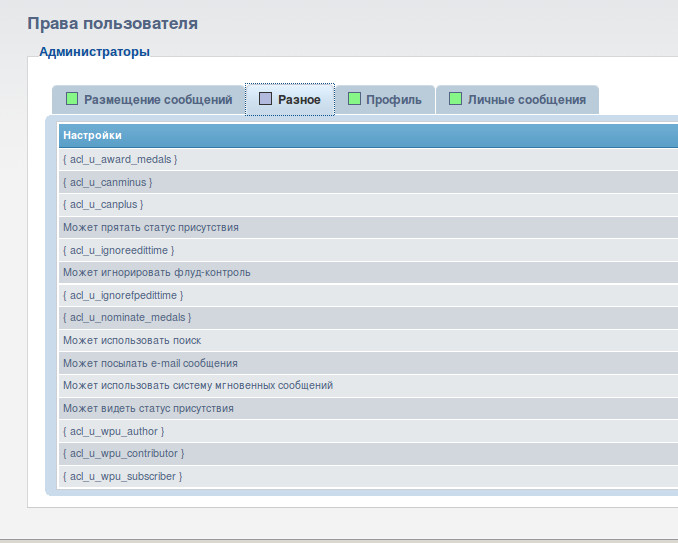
Task: Click 'Может посылать e-mail сообщения' row
Action: (150, 363)
